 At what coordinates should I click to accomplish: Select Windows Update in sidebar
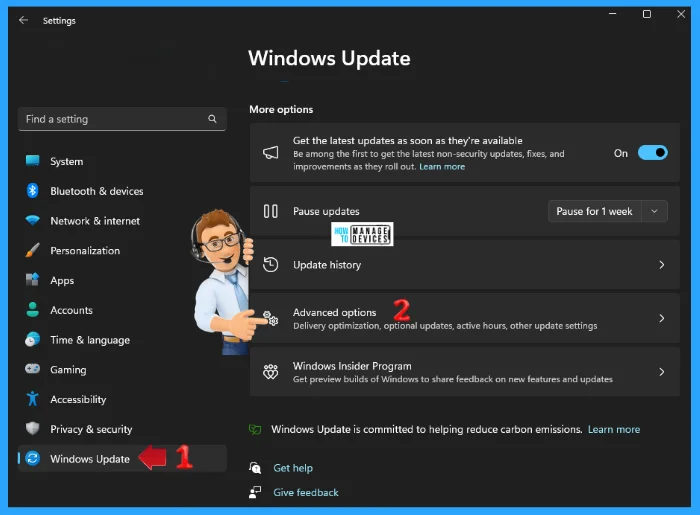pos(122,458)
